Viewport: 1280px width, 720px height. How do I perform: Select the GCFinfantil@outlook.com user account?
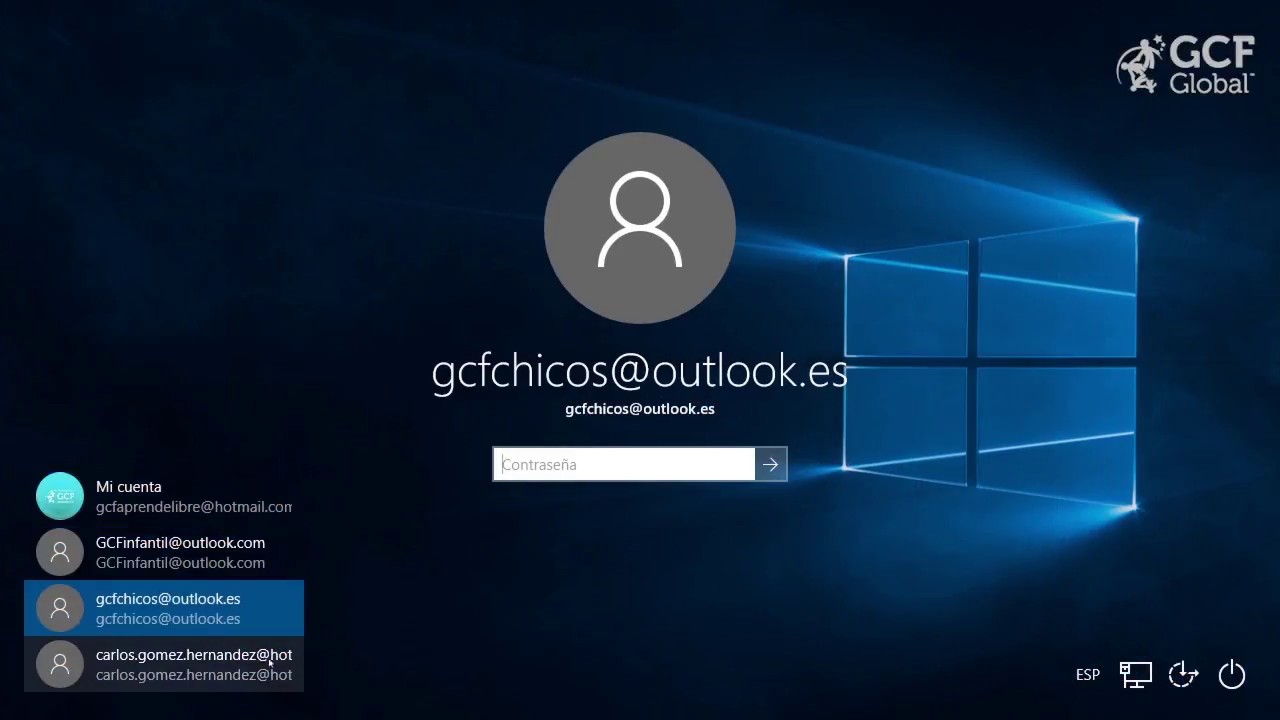point(164,552)
